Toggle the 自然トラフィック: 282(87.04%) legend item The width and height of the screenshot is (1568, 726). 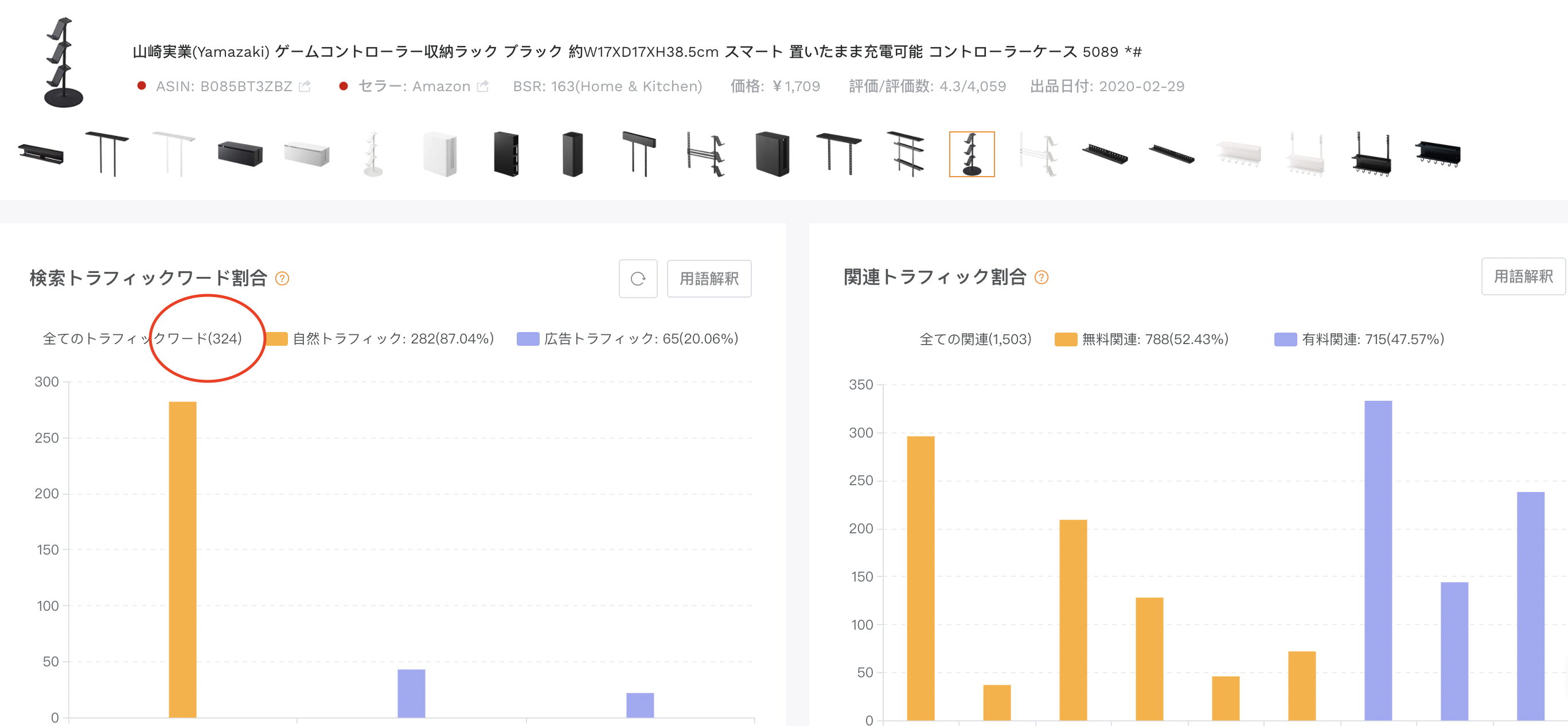380,339
